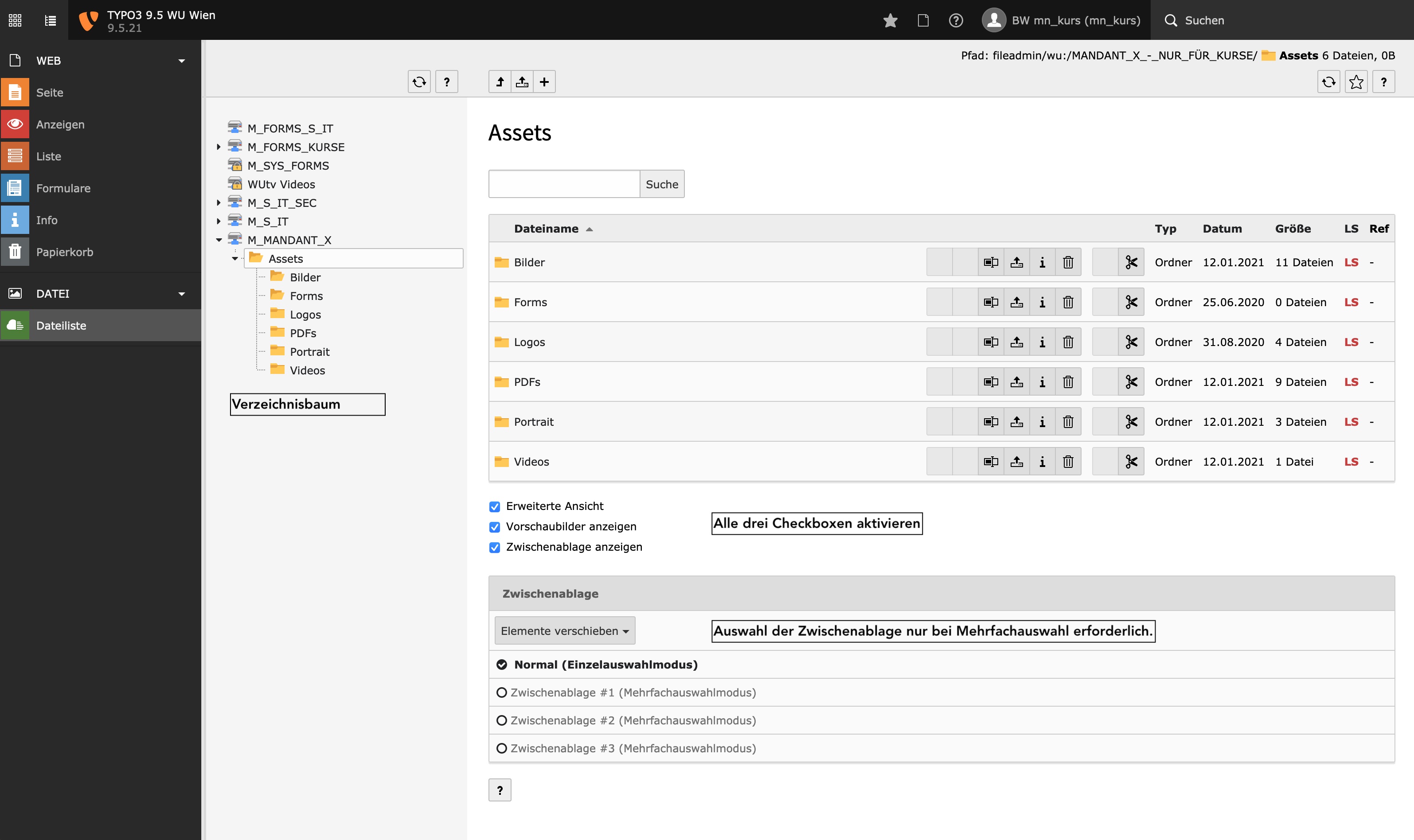The width and height of the screenshot is (1414, 840).
Task: Select Zwischenablage #1 radio option
Action: tap(502, 693)
